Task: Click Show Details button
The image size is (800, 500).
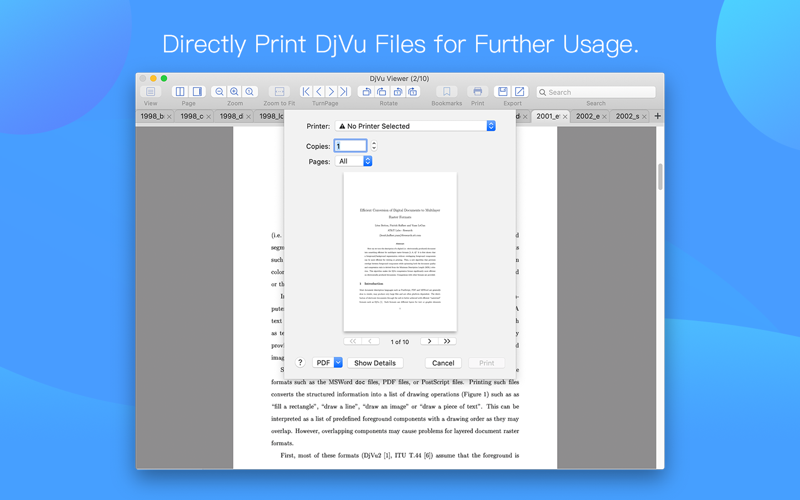Action: pos(375,363)
